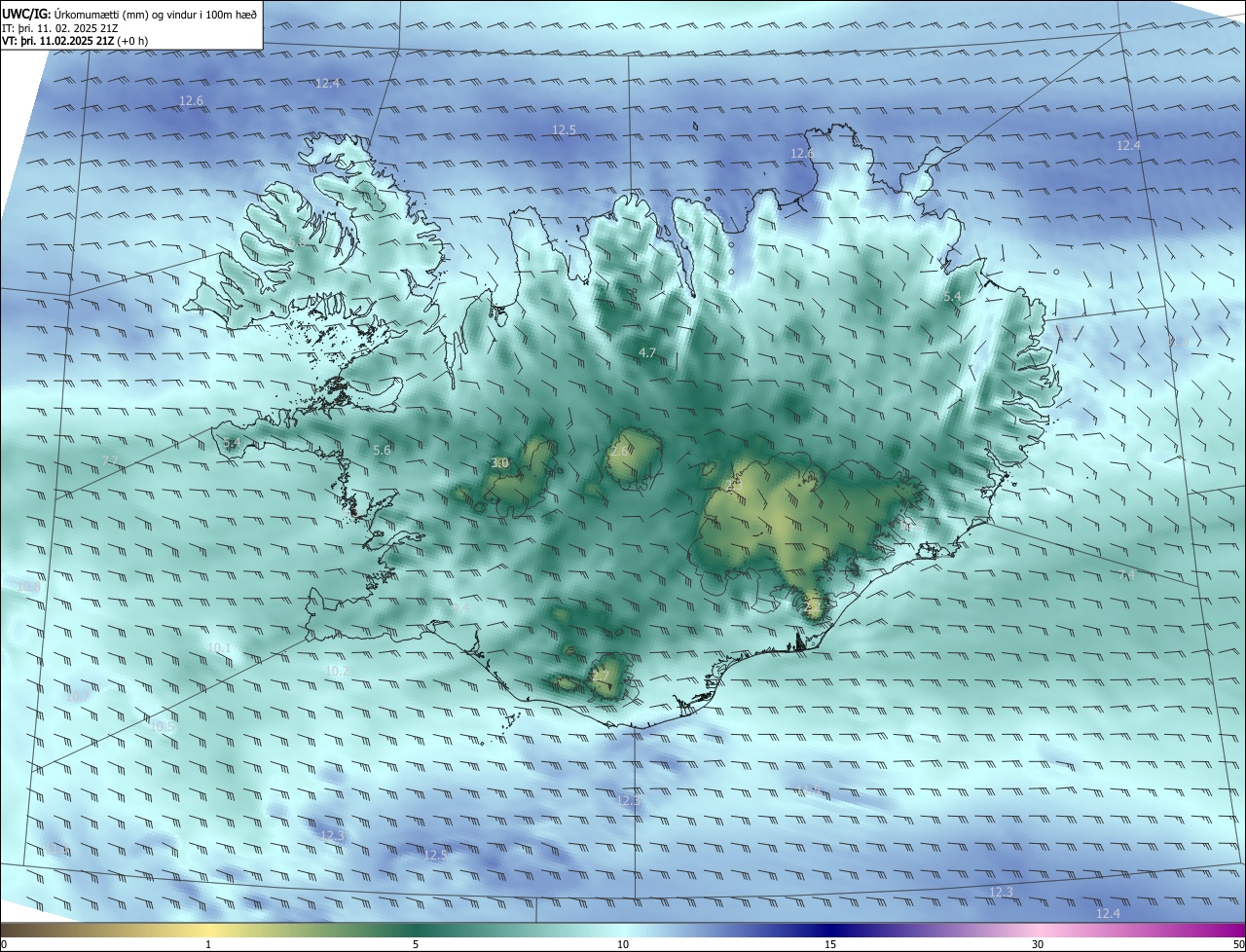Click the 4.7 value label on the map

[647, 352]
